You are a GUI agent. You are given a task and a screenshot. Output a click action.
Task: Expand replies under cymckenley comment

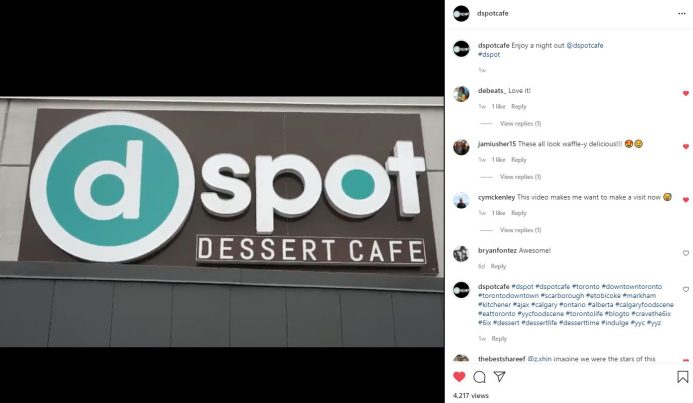pyautogui.click(x=520, y=230)
